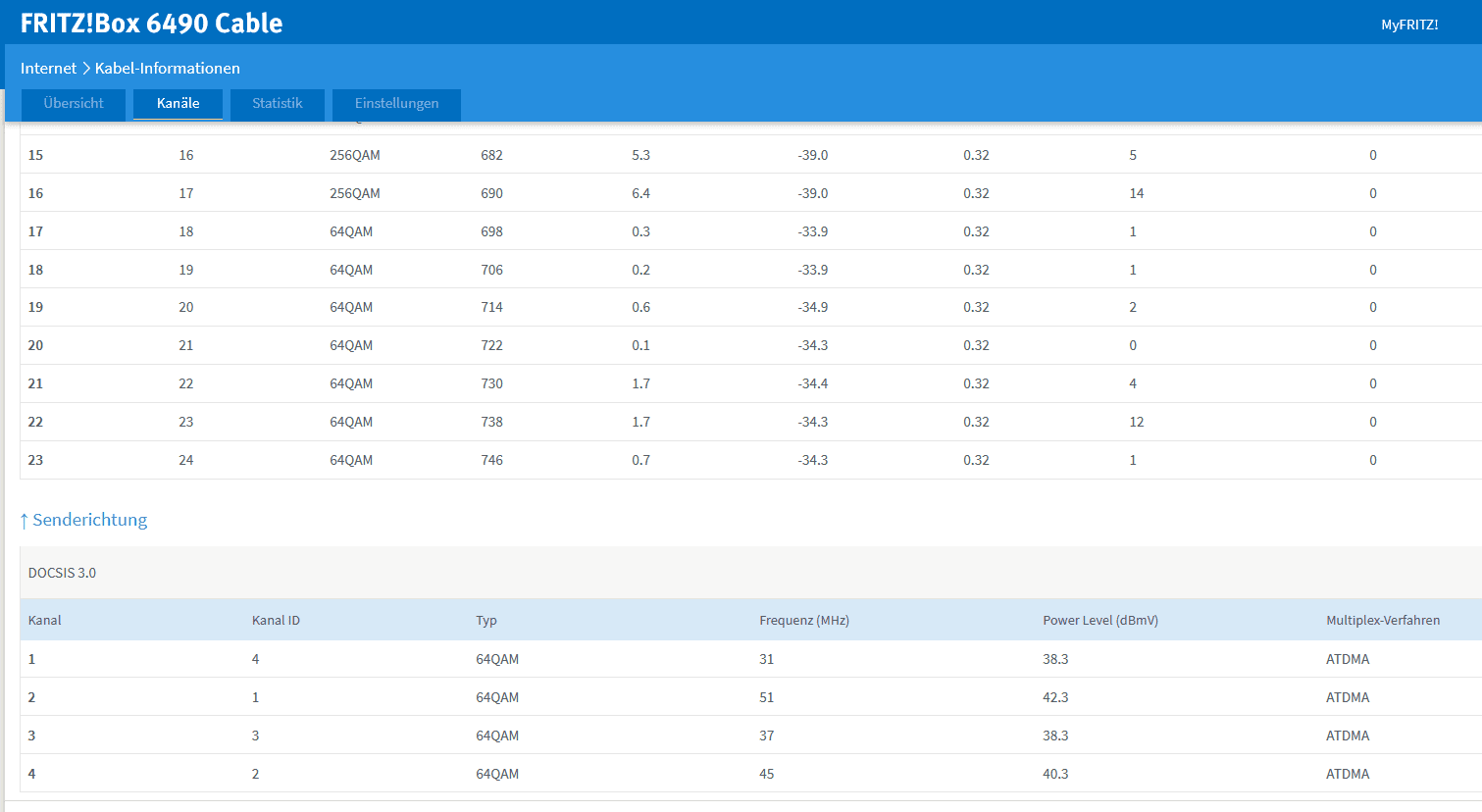1482x812 pixels.
Task: Click channel number 17 in first column
Action: pos(35,231)
